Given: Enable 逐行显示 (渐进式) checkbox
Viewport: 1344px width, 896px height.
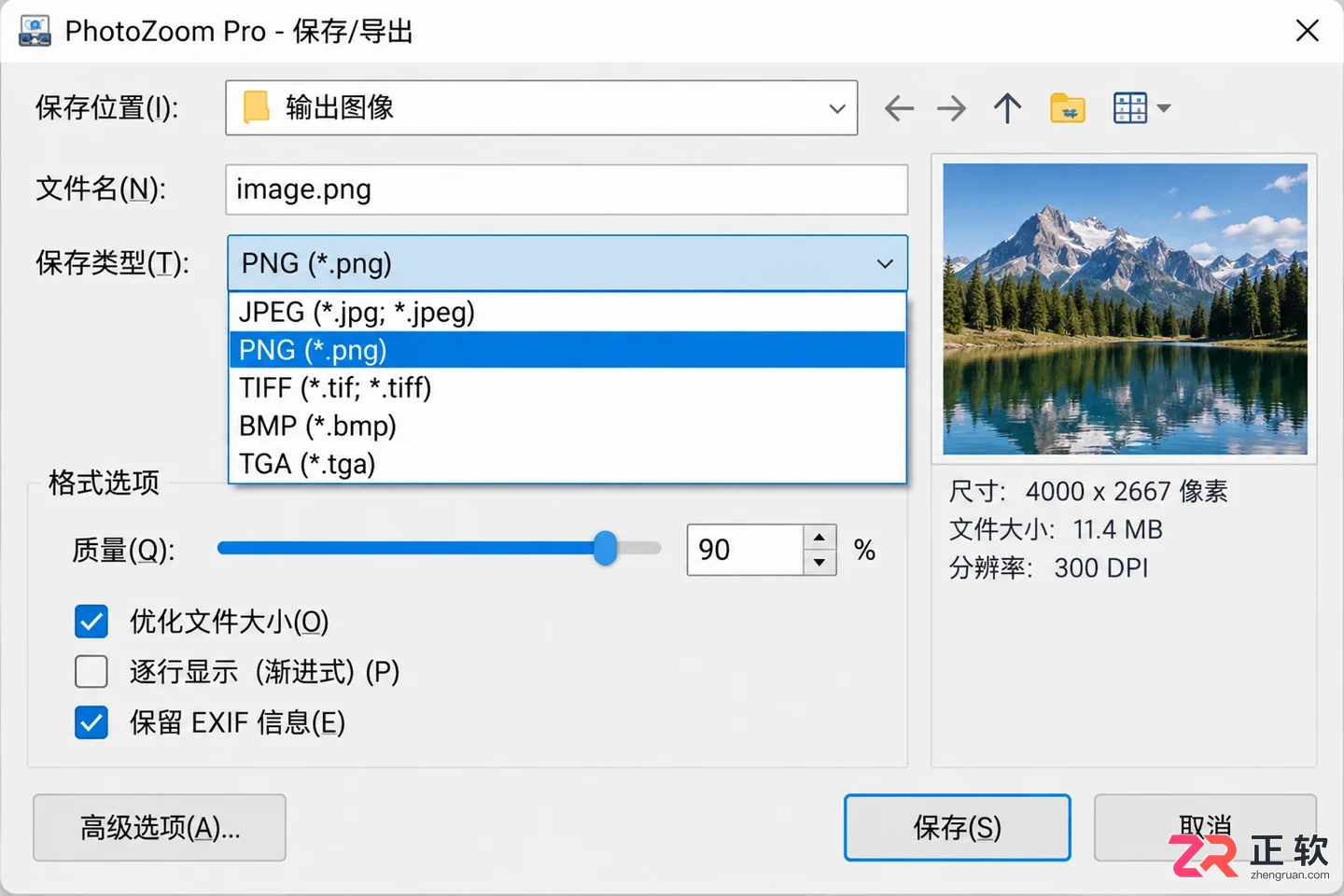Looking at the screenshot, I should point(91,672).
